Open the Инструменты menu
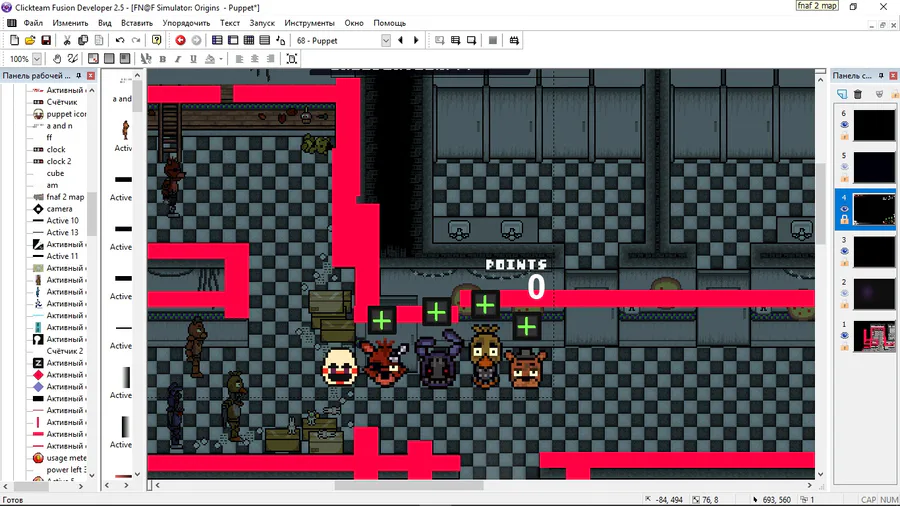 pyautogui.click(x=309, y=23)
